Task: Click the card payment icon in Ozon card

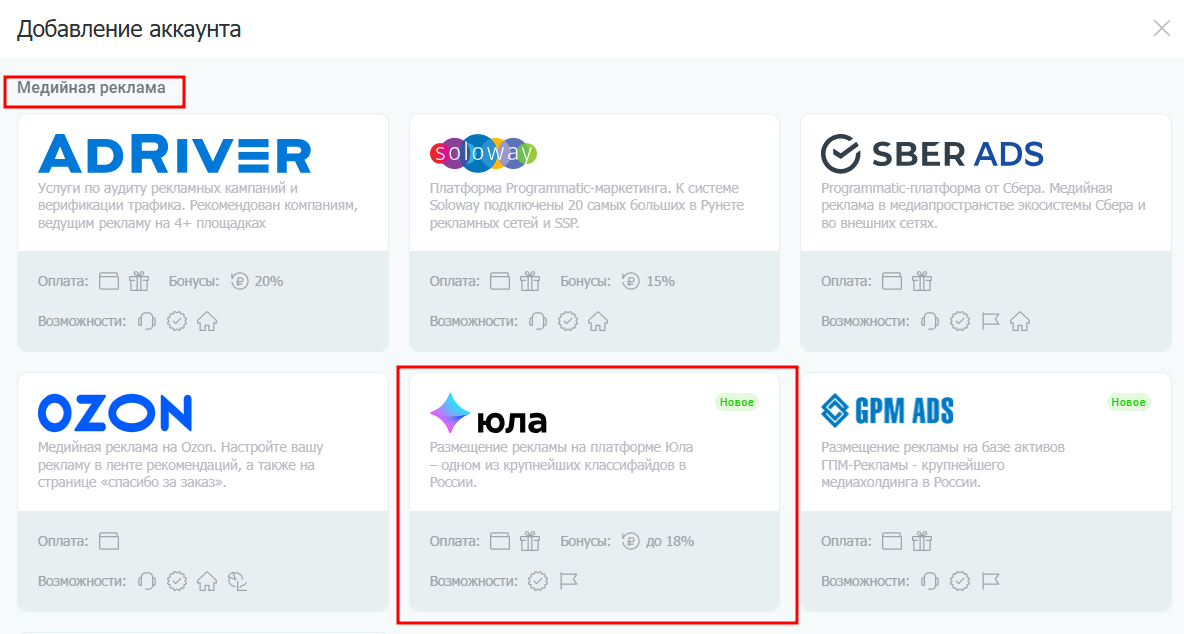Action: (x=109, y=541)
